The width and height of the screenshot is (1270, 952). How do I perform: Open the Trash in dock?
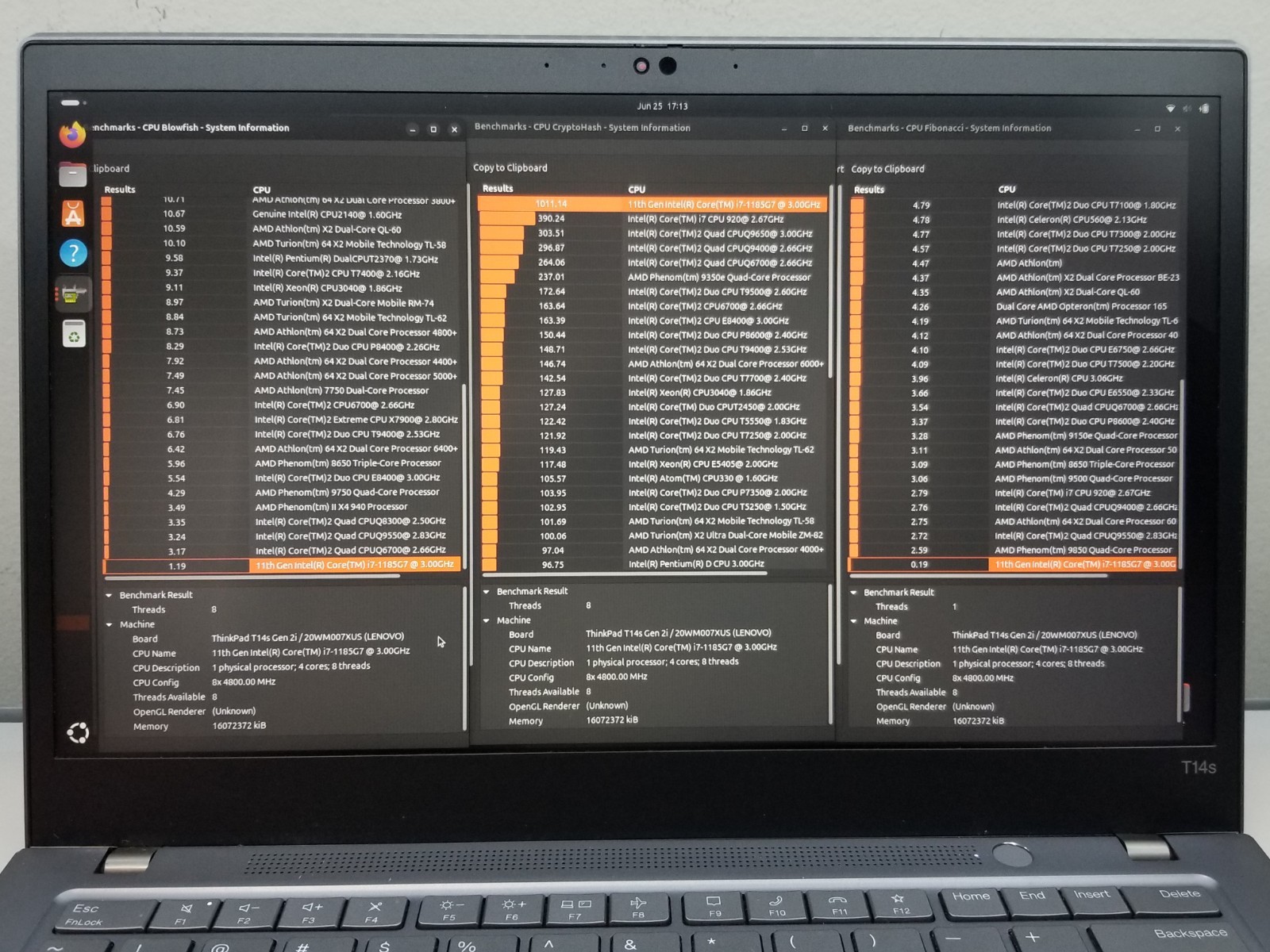(73, 334)
